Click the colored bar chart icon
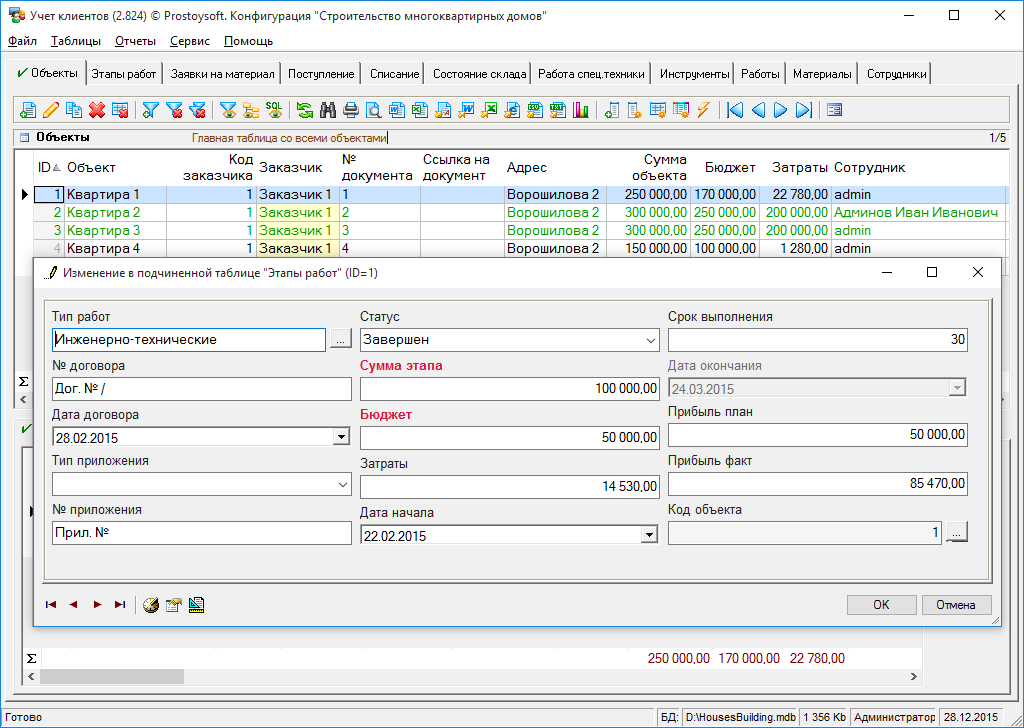 point(581,110)
